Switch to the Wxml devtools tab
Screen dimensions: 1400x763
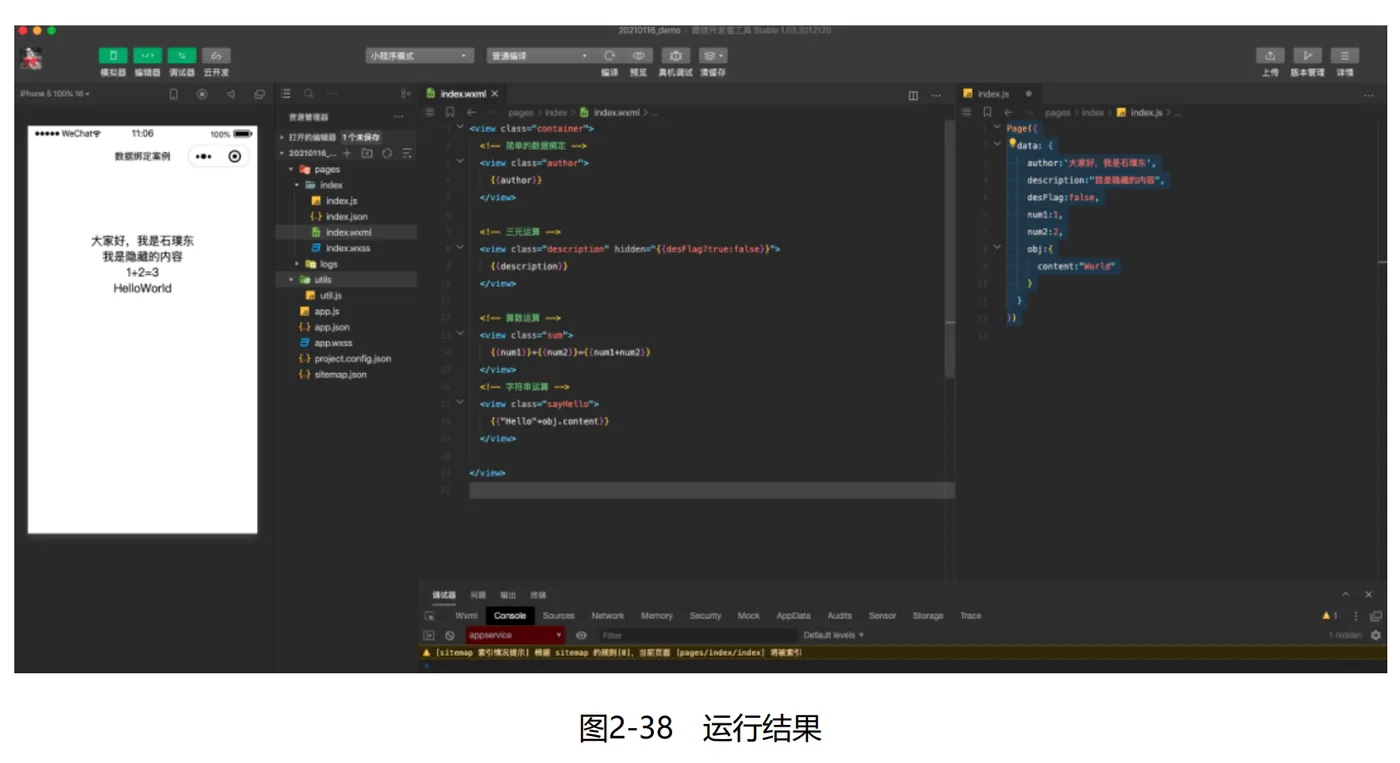[x=467, y=616]
